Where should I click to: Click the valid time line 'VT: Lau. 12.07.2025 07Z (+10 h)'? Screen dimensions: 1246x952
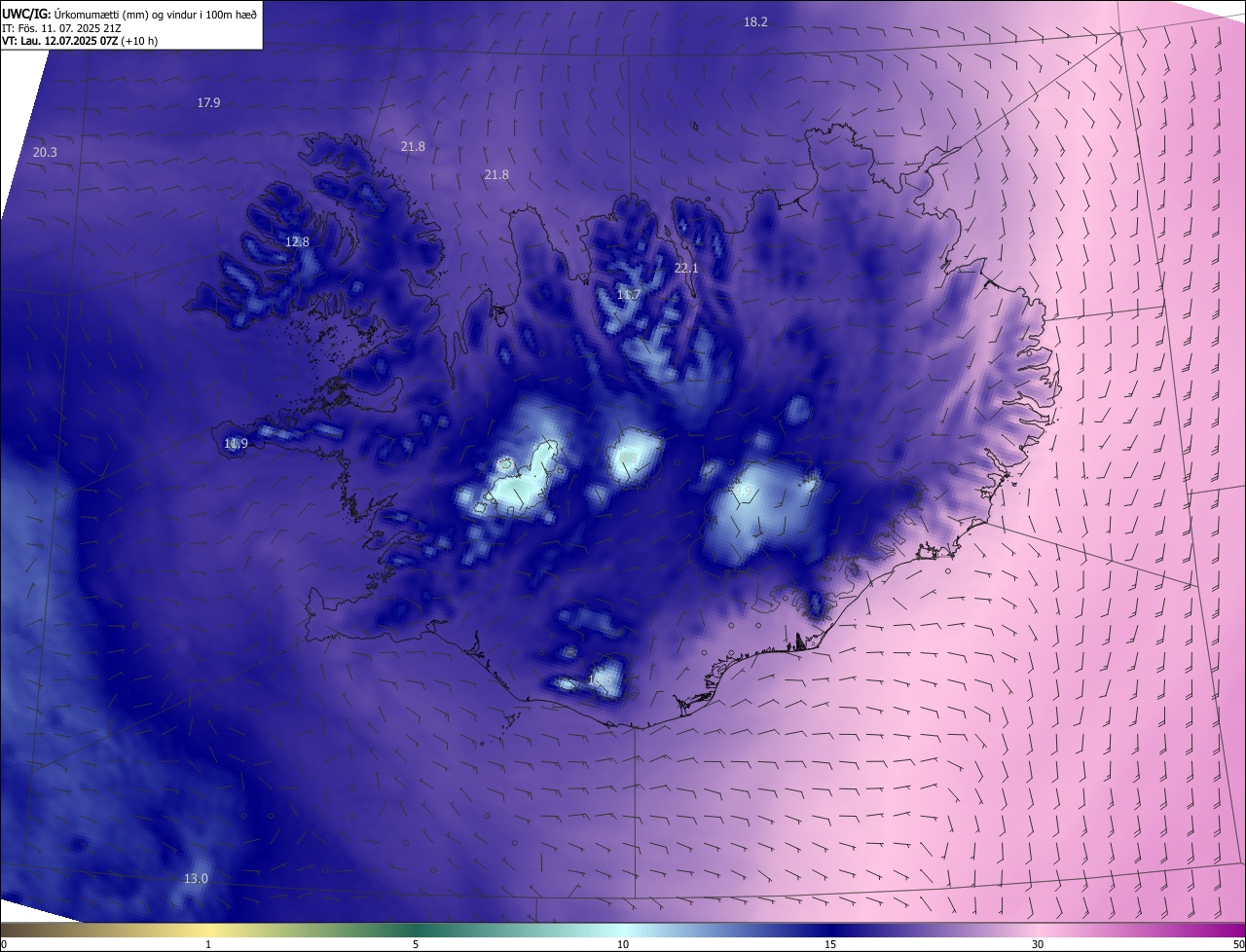click(80, 41)
